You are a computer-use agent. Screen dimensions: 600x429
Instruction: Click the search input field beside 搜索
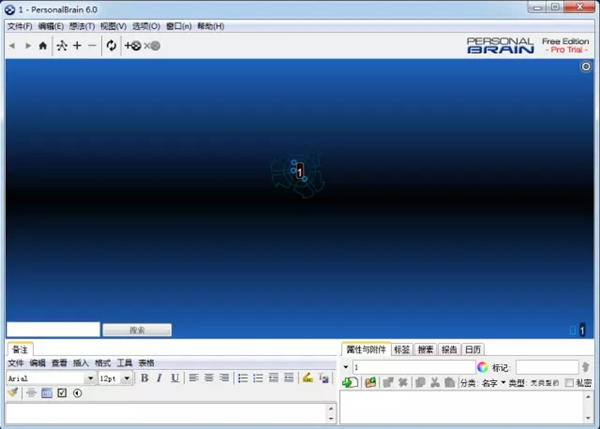(x=52, y=329)
